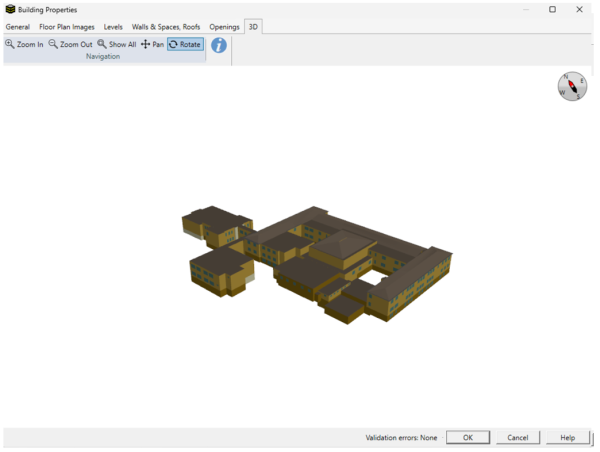Click the 3D building model view
Viewport: 600px width, 452px height.
tap(317, 265)
